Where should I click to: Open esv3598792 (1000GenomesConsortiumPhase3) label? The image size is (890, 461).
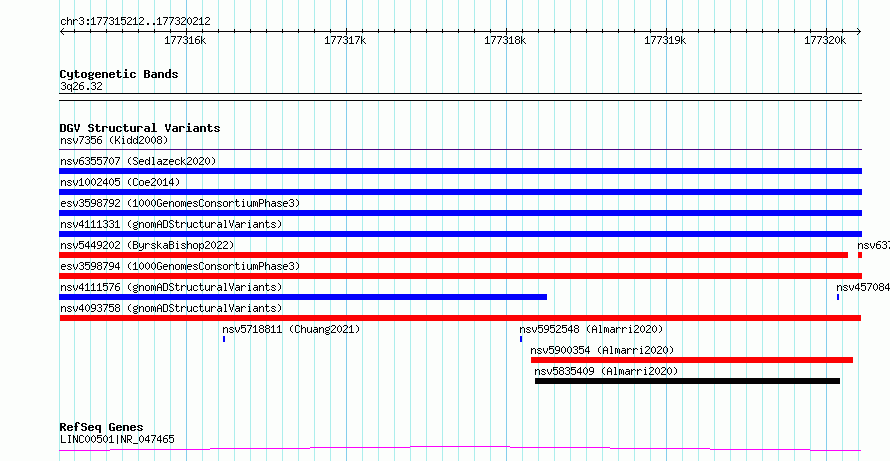point(180,203)
